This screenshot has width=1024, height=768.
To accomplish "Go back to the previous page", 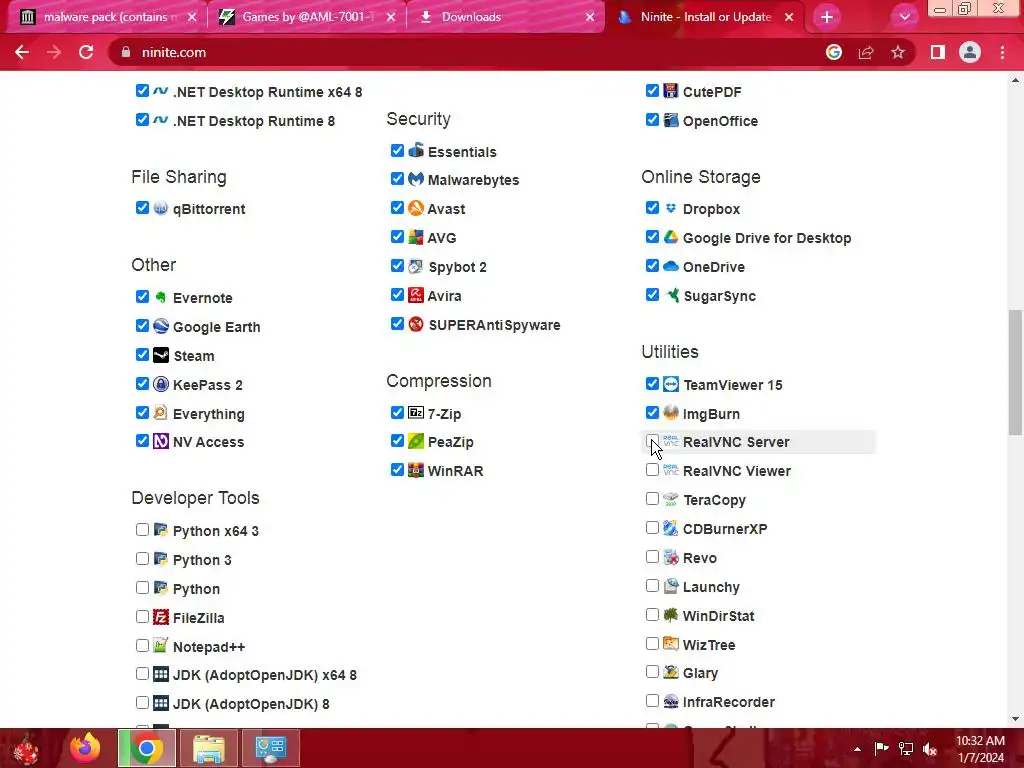I will point(22,52).
